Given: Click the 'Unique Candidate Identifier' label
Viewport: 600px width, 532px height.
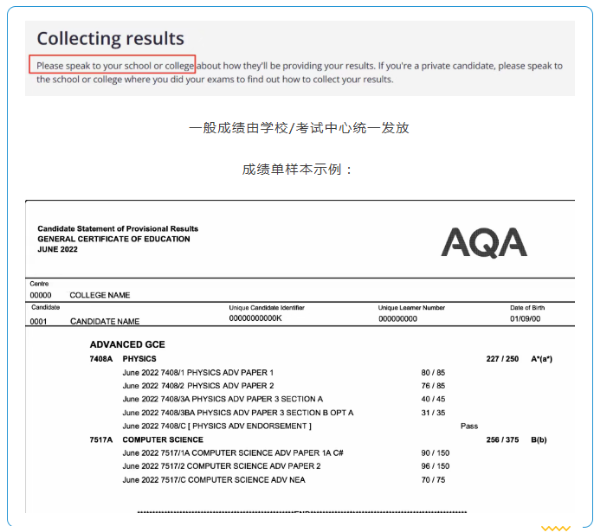Looking at the screenshot, I should [267, 308].
